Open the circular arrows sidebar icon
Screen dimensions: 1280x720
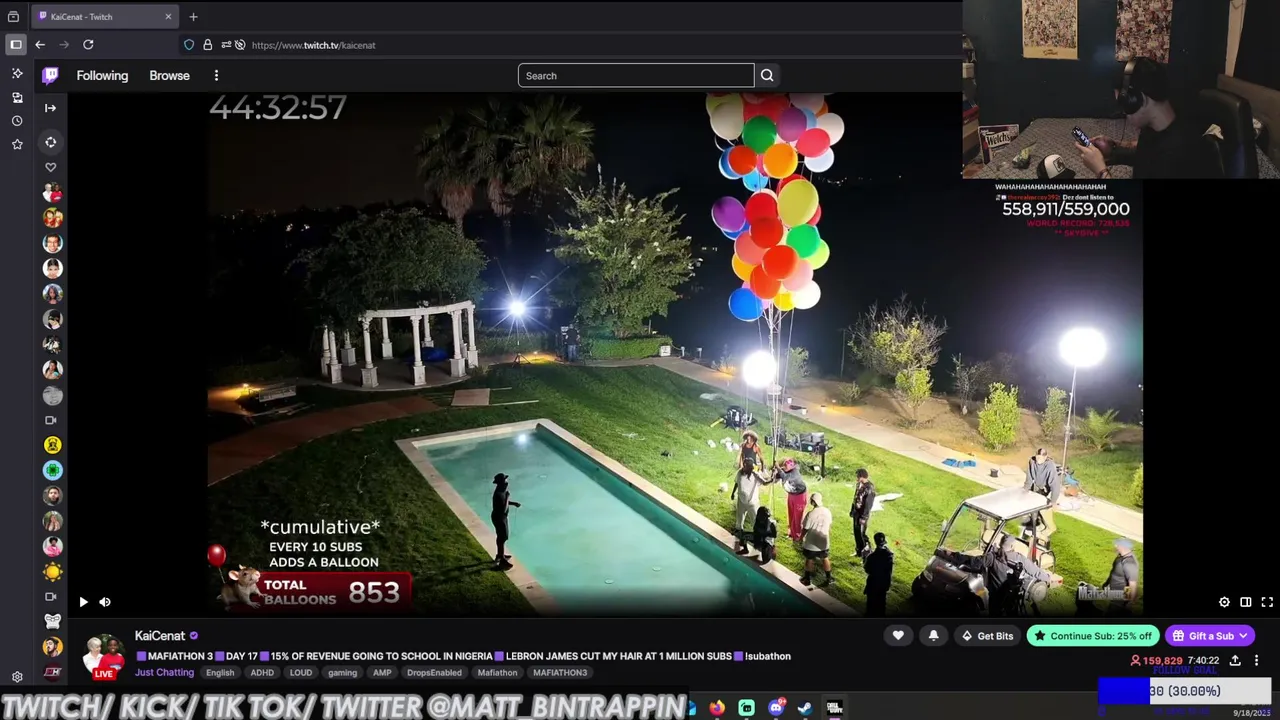51,142
